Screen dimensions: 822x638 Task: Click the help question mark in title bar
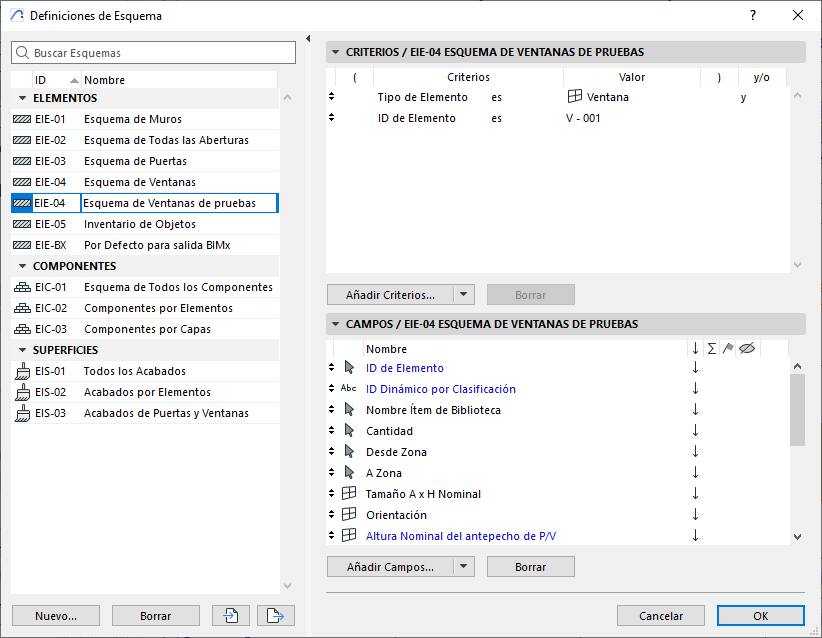752,16
